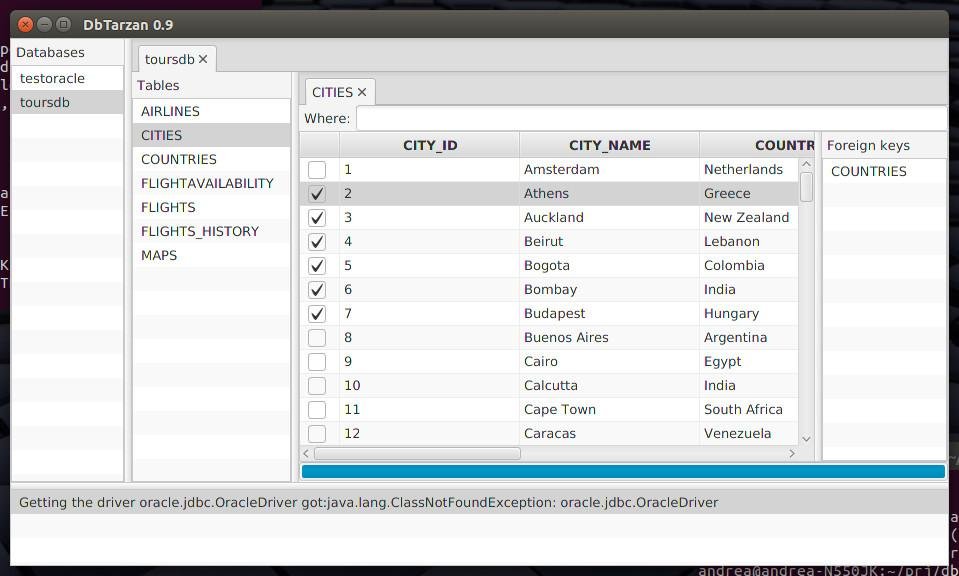Check the Caracas row checkbox
The image size is (959, 576).
(317, 434)
